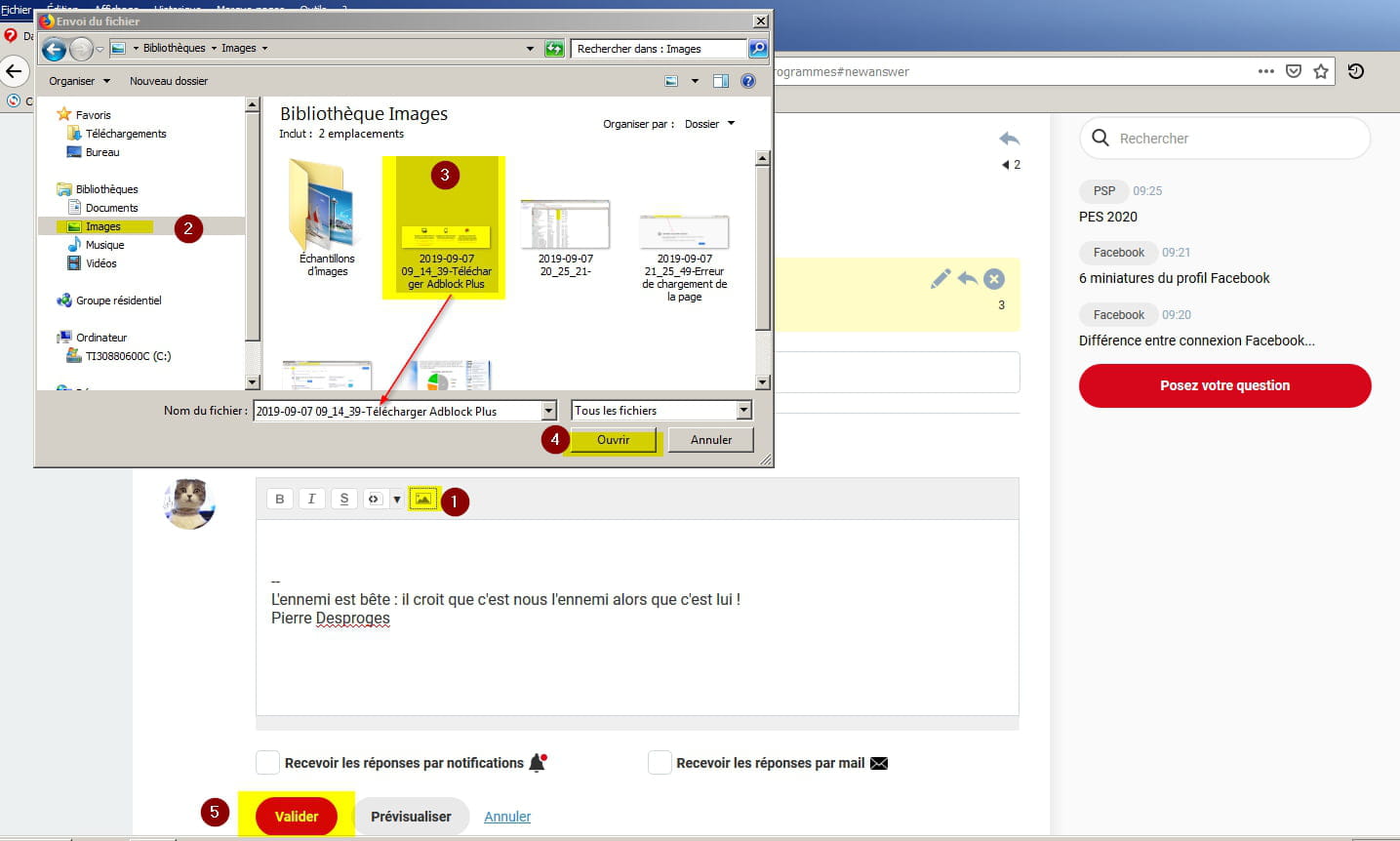Open the Organiser menu

(x=79, y=81)
